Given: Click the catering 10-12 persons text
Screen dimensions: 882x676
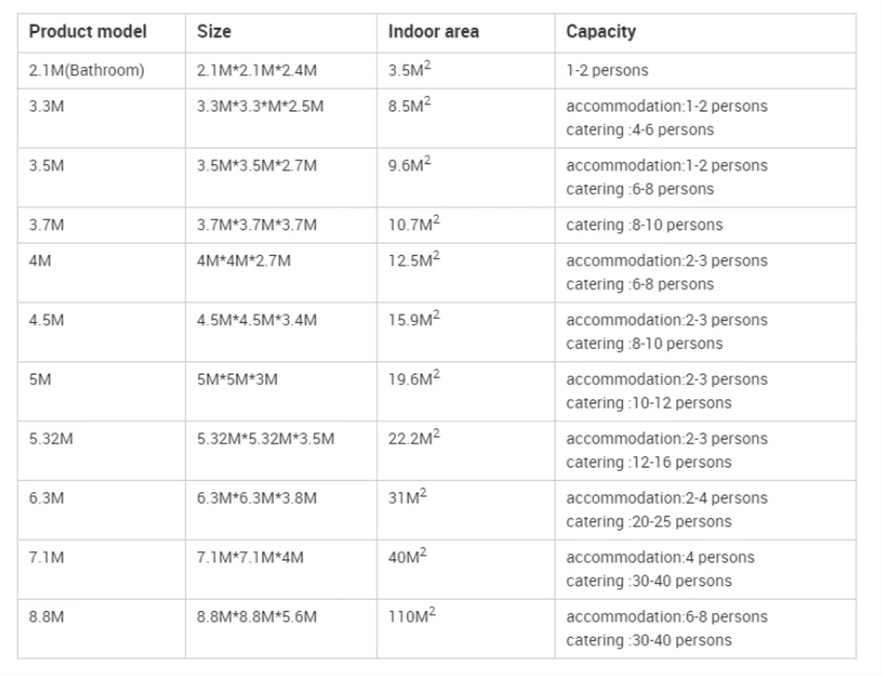Looking at the screenshot, I should [648, 403].
